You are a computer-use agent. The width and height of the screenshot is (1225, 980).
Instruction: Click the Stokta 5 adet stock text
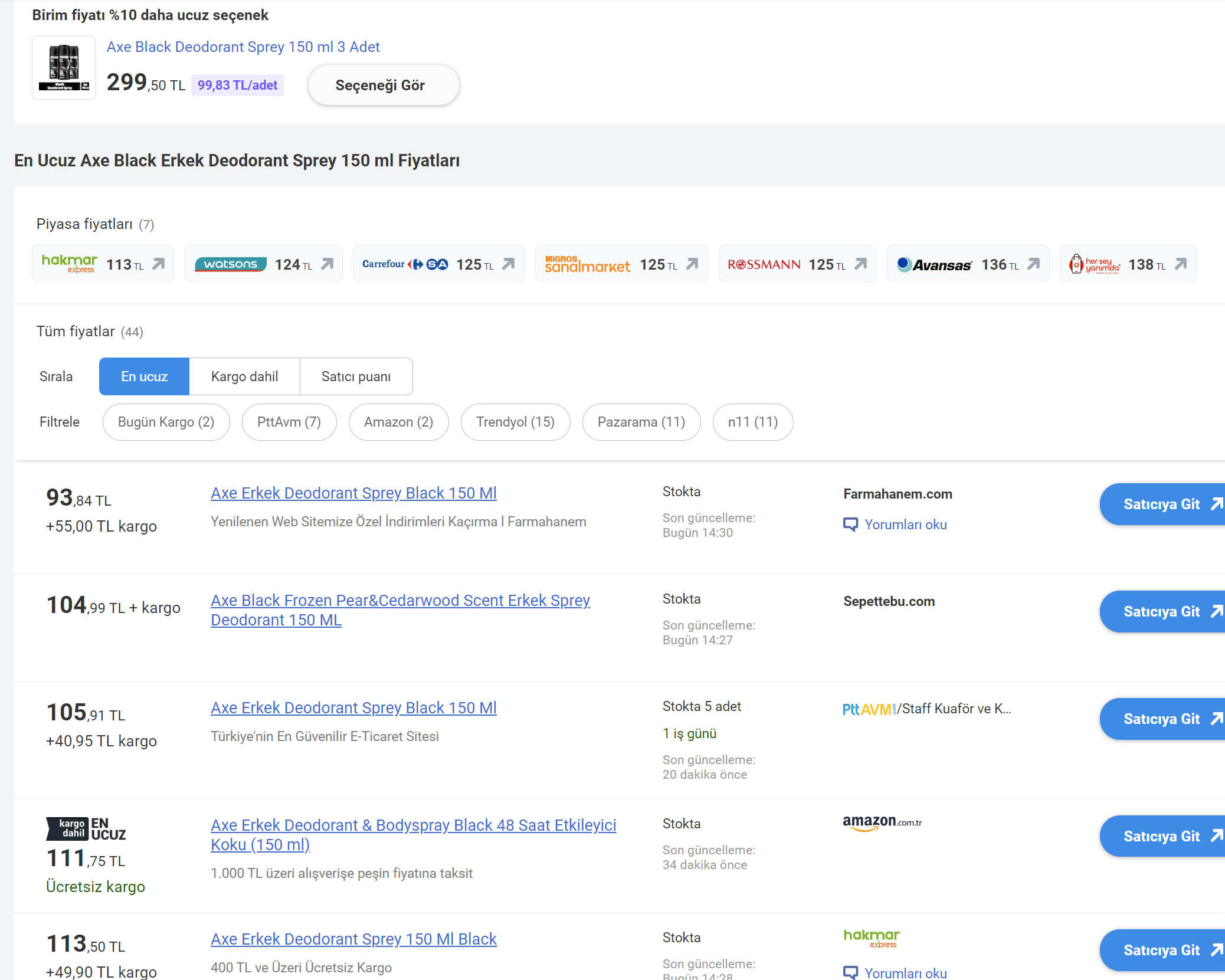(x=702, y=706)
